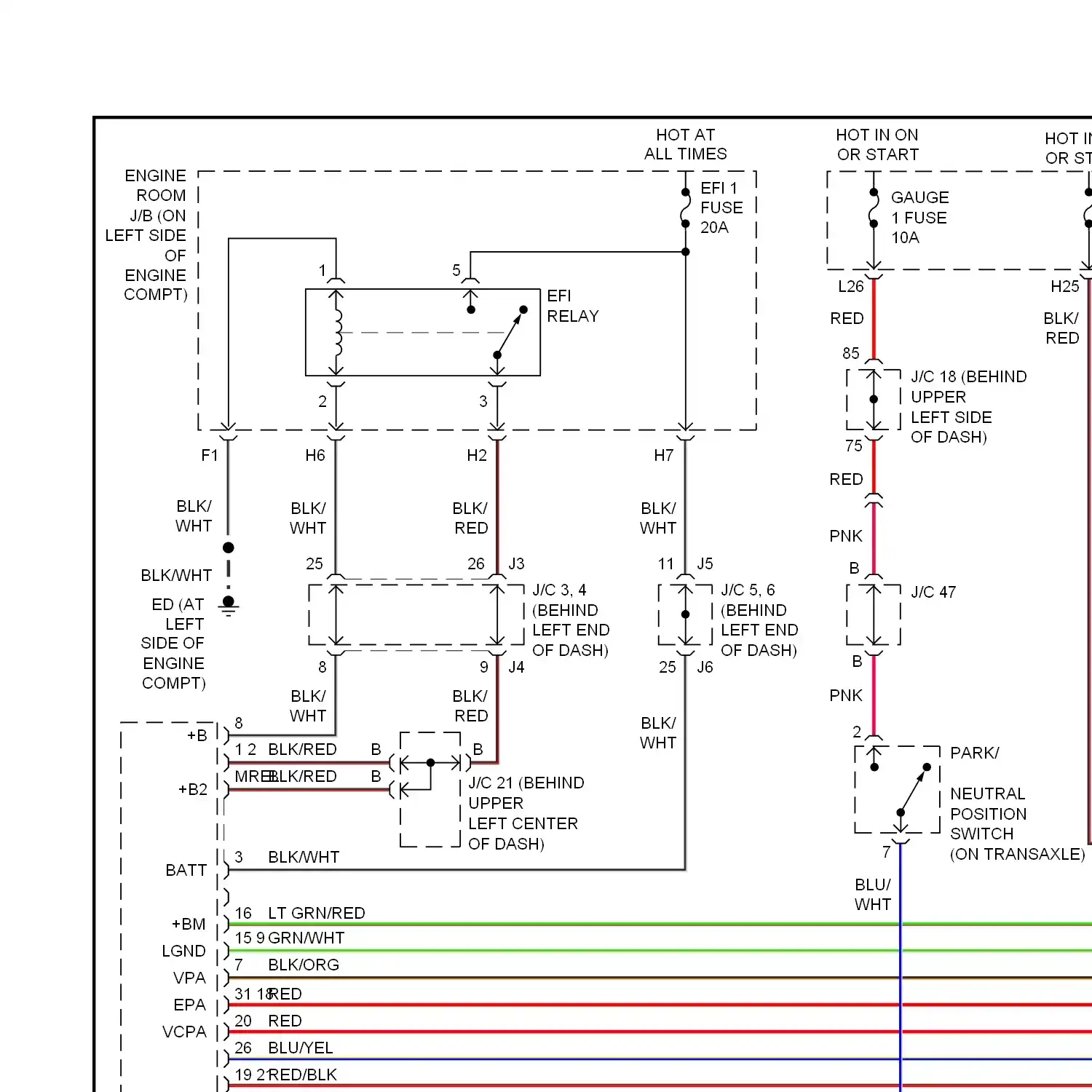Screen dimensions: 1092x1092
Task: Click relay terminal number 5
Action: pos(456,270)
